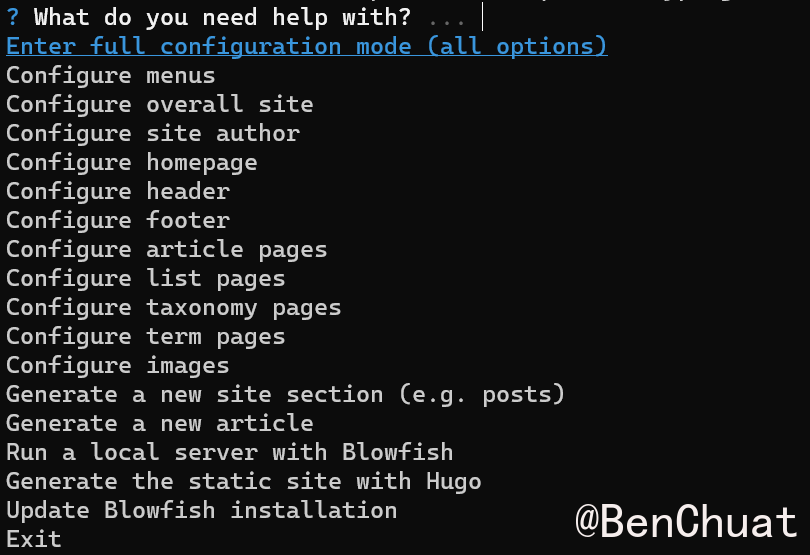Select Configure header entry
The height and width of the screenshot is (555, 810).
tap(117, 191)
